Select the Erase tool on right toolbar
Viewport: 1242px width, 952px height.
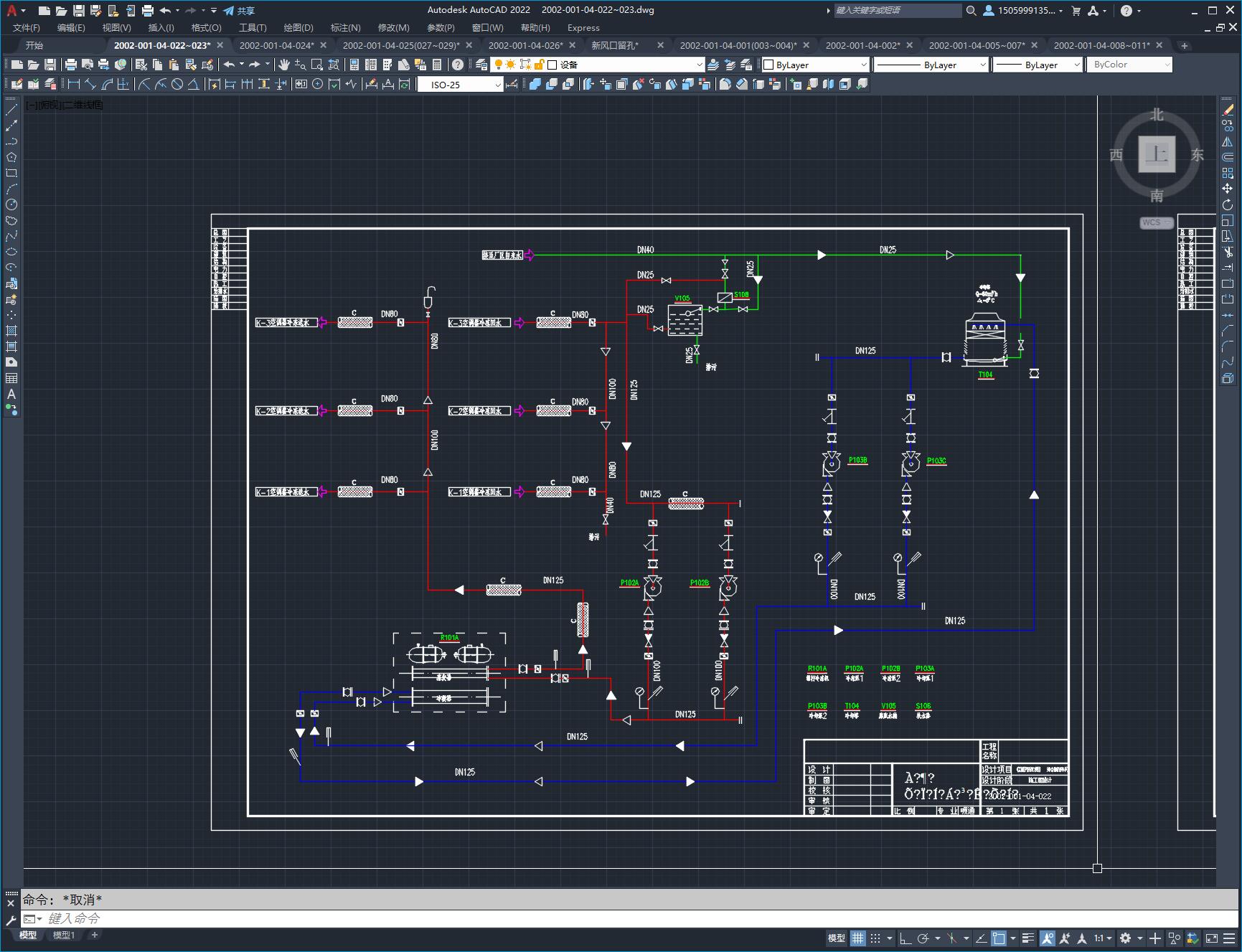pos(1228,110)
